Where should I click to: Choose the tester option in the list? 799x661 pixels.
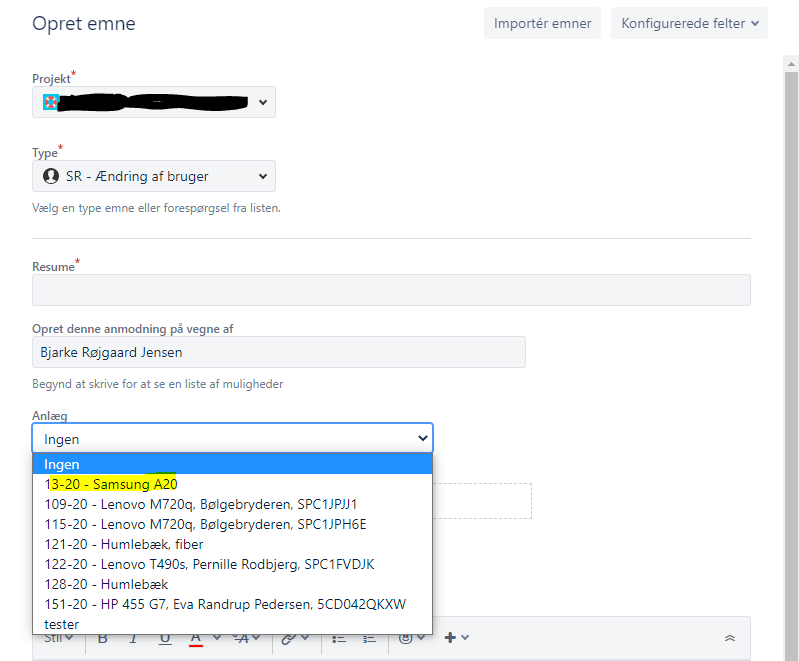coord(232,624)
